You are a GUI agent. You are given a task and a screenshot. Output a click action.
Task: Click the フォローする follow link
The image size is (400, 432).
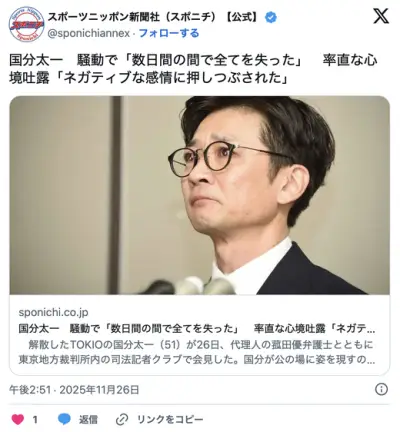coord(169,33)
